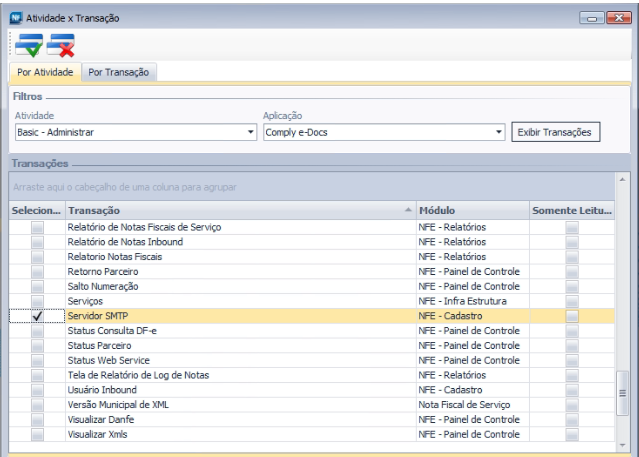Click the Exibir Transações button
Viewport: 639px width, 457px height.
(555, 132)
